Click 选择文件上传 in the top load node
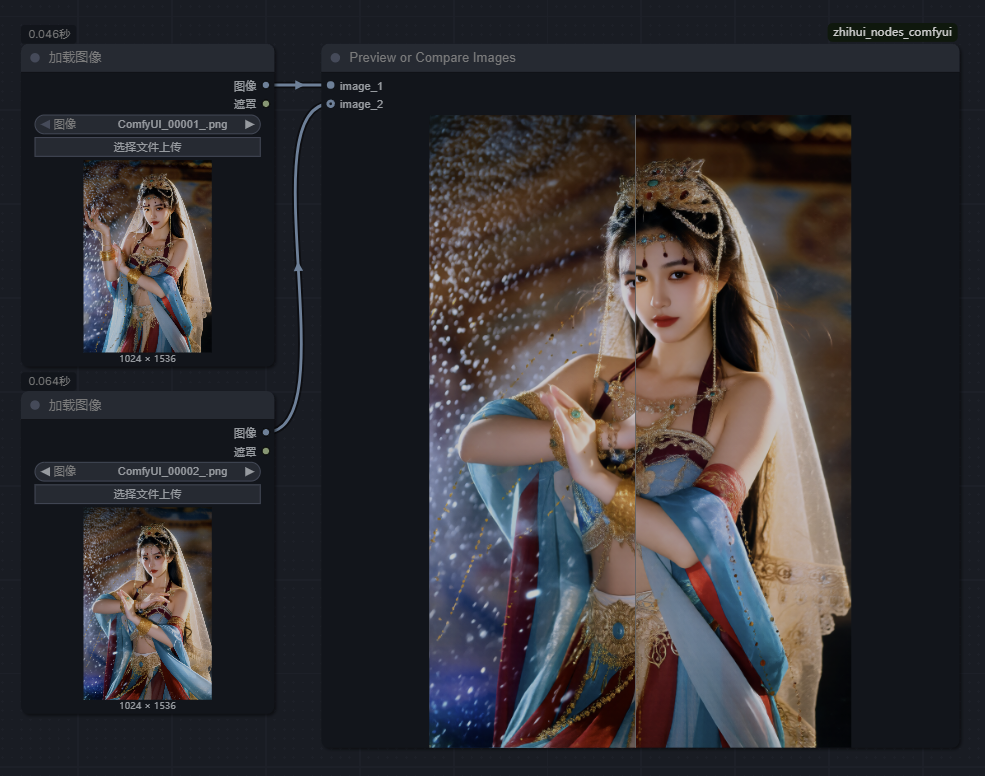985x776 pixels. (x=148, y=147)
